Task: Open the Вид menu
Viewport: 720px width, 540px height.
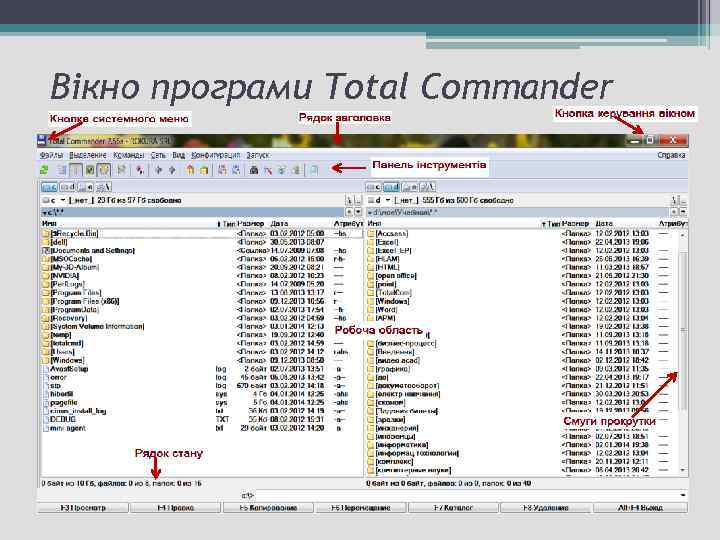Action: click(x=179, y=155)
